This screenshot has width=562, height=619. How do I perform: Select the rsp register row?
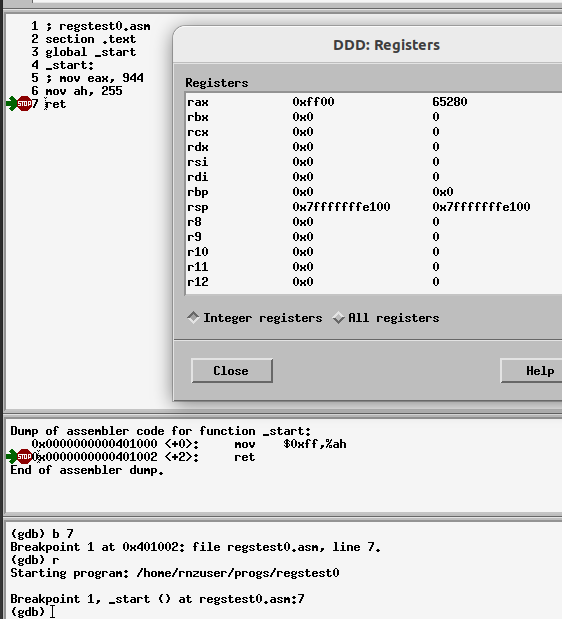[374, 207]
